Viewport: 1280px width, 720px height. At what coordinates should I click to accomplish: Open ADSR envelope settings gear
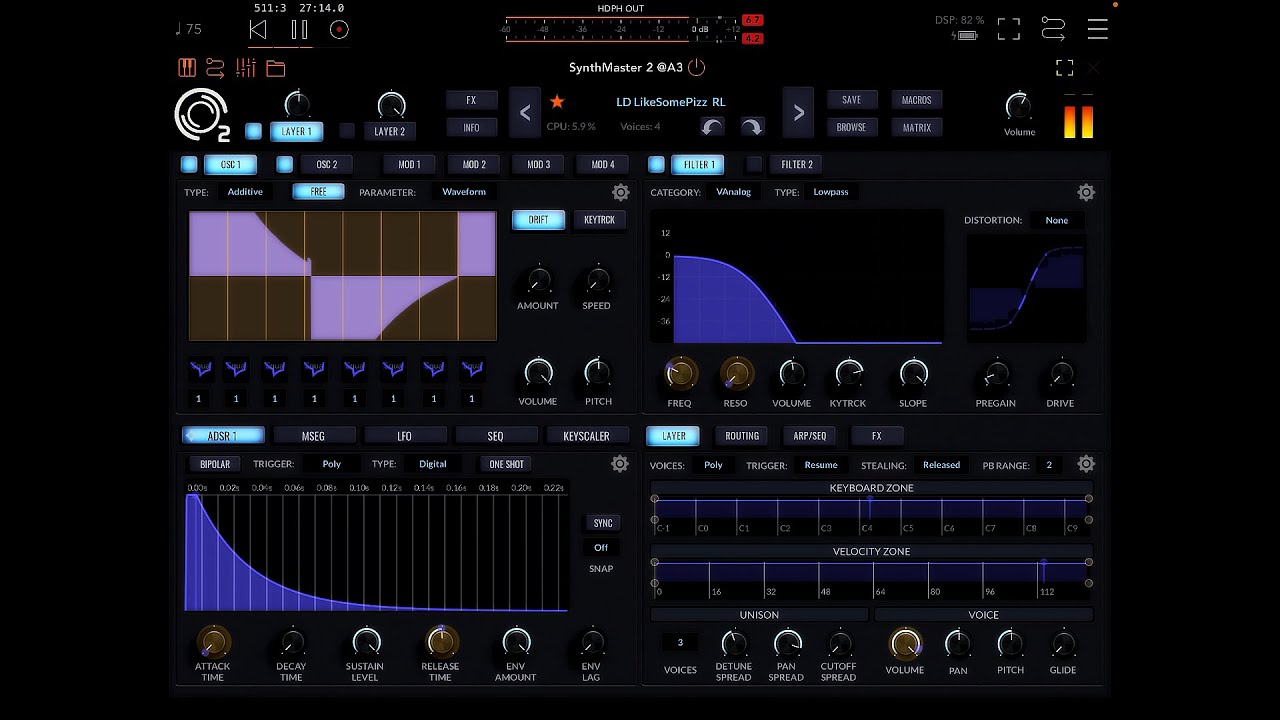point(620,464)
